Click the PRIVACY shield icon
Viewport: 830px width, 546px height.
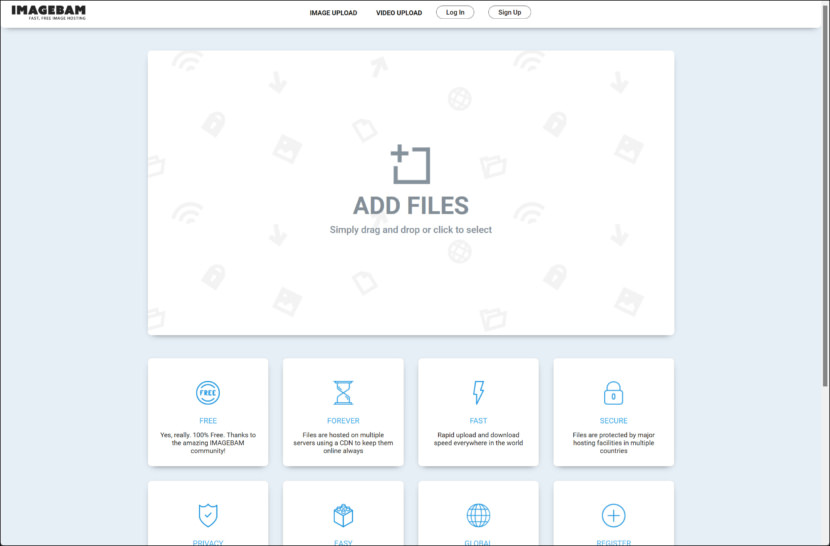coord(208,515)
